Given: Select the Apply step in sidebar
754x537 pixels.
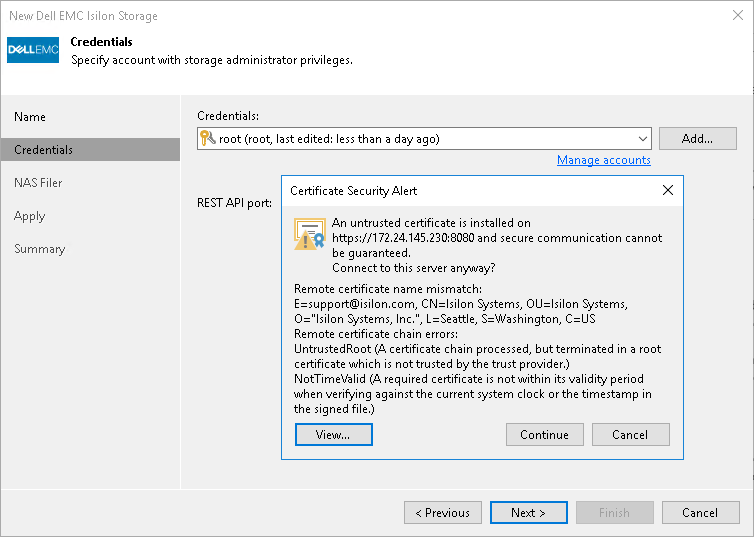Looking at the screenshot, I should 30,216.
